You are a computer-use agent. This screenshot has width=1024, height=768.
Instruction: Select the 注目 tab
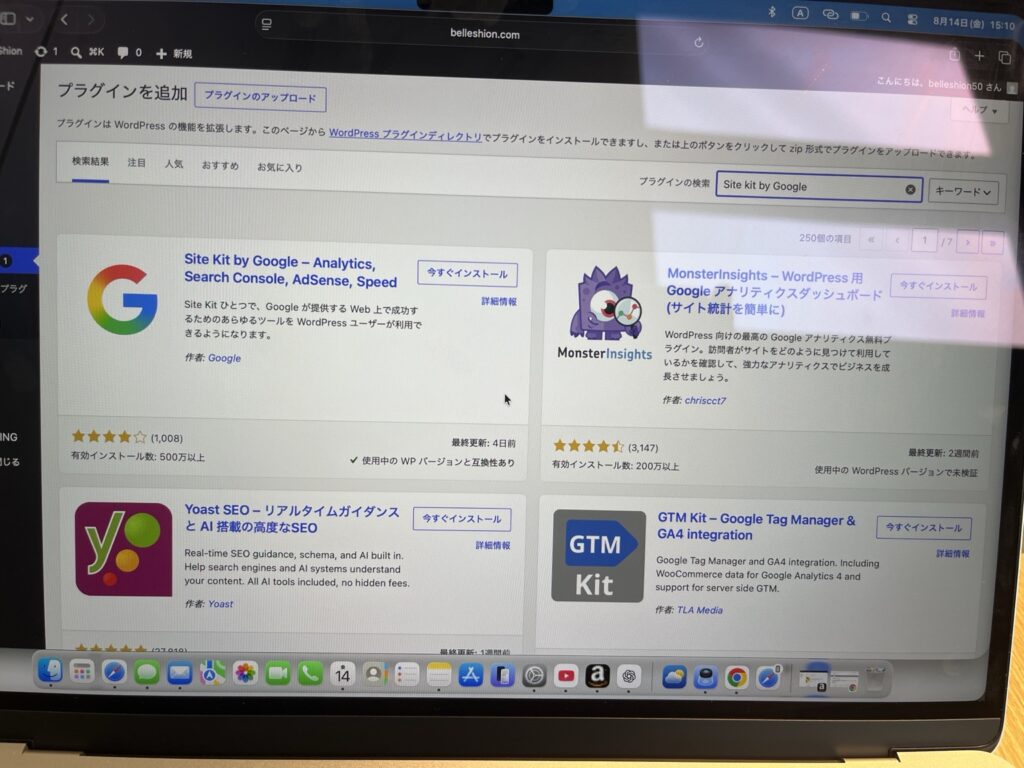point(136,163)
